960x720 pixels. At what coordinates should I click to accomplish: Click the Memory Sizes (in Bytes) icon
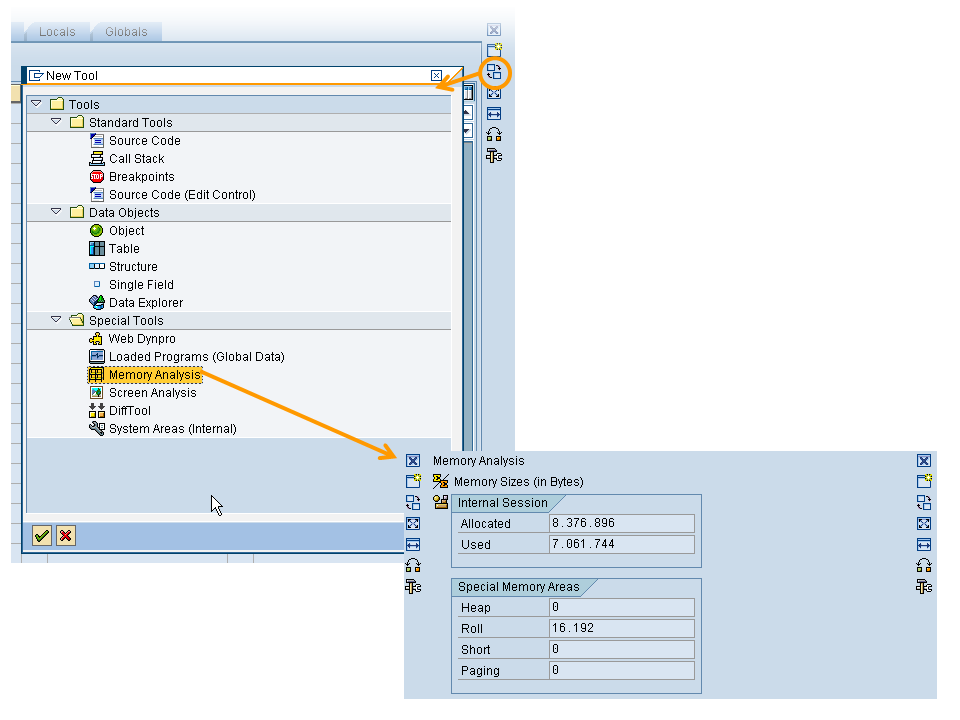pos(440,482)
